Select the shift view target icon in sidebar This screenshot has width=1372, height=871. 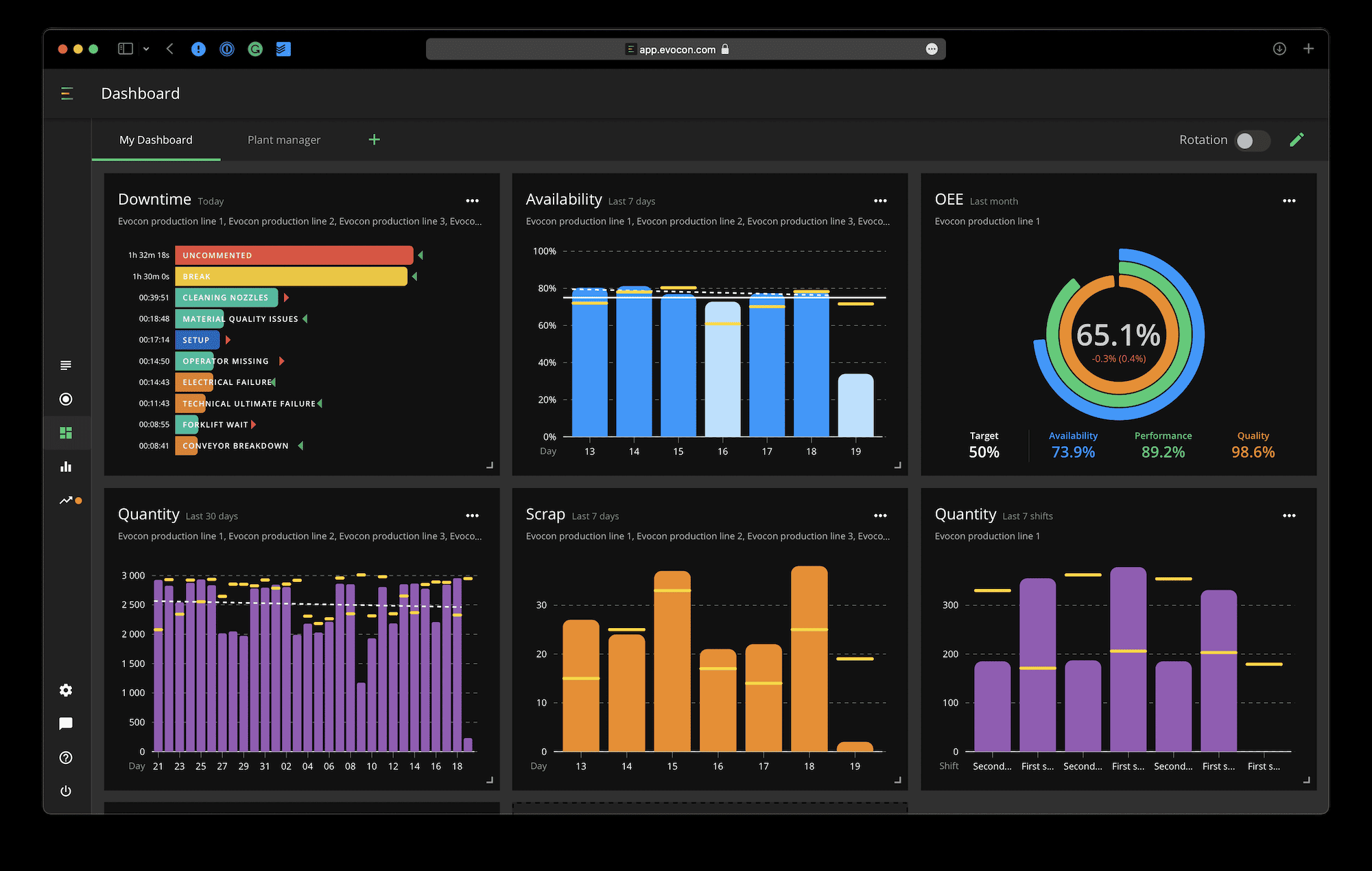point(66,399)
